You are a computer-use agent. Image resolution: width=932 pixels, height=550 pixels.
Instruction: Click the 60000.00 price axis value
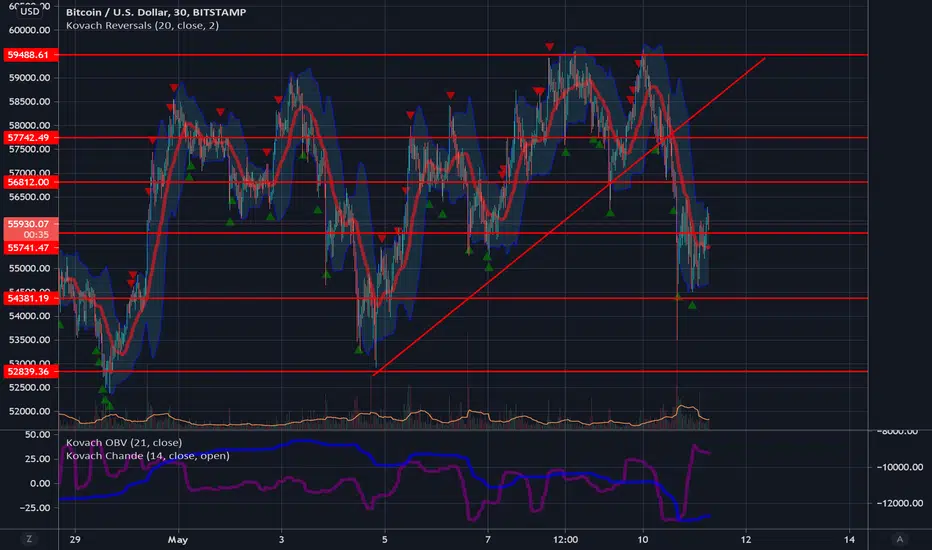(x=29, y=30)
